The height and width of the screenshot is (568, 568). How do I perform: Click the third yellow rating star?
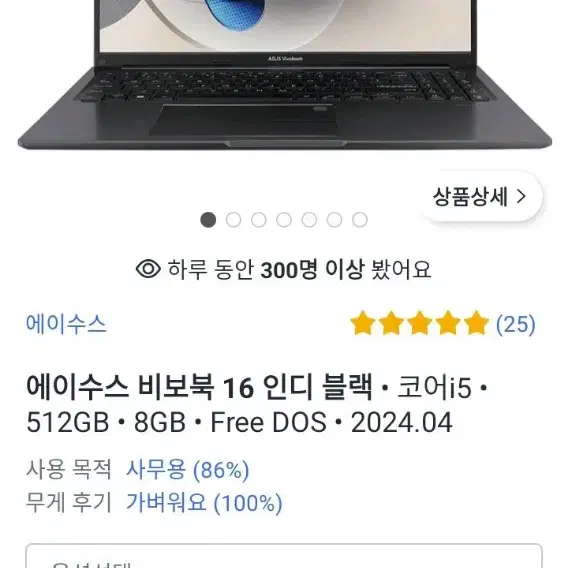point(419,323)
